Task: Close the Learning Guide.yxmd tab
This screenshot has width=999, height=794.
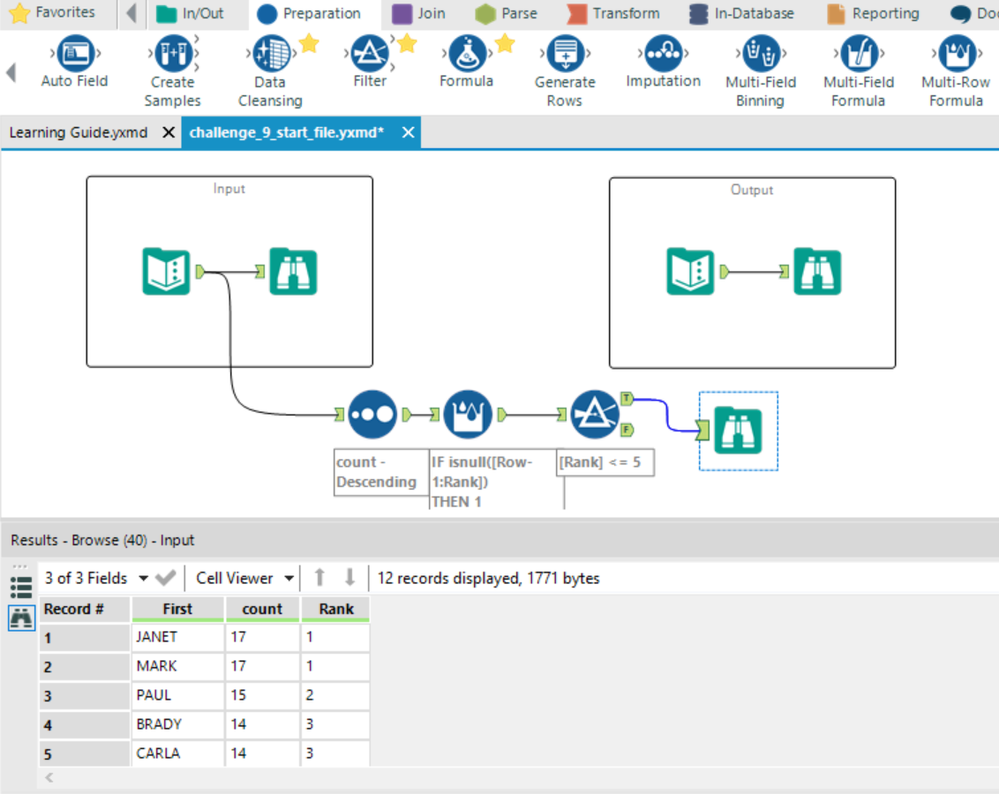Action: pos(168,133)
